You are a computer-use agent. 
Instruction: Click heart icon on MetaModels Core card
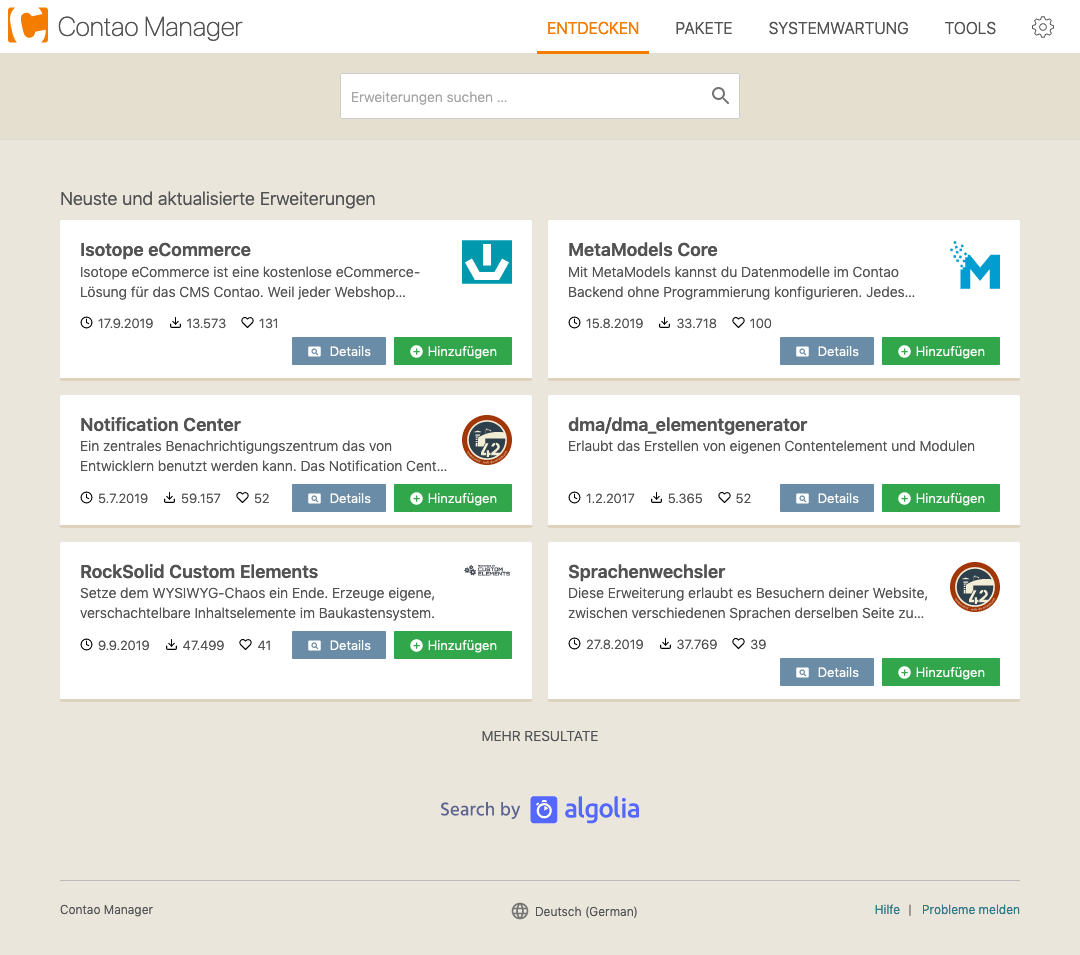[x=738, y=322]
